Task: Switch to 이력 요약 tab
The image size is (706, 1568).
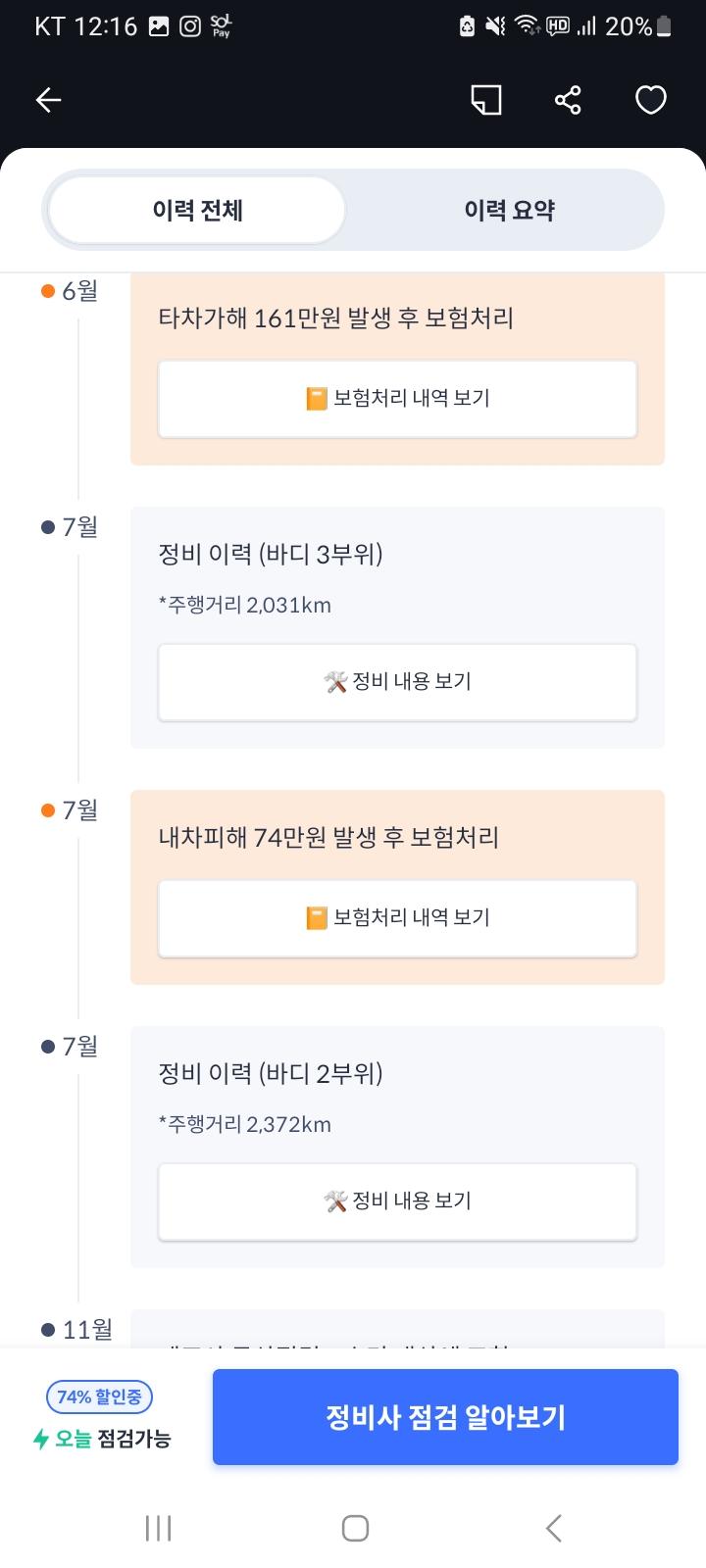Action: (x=509, y=210)
